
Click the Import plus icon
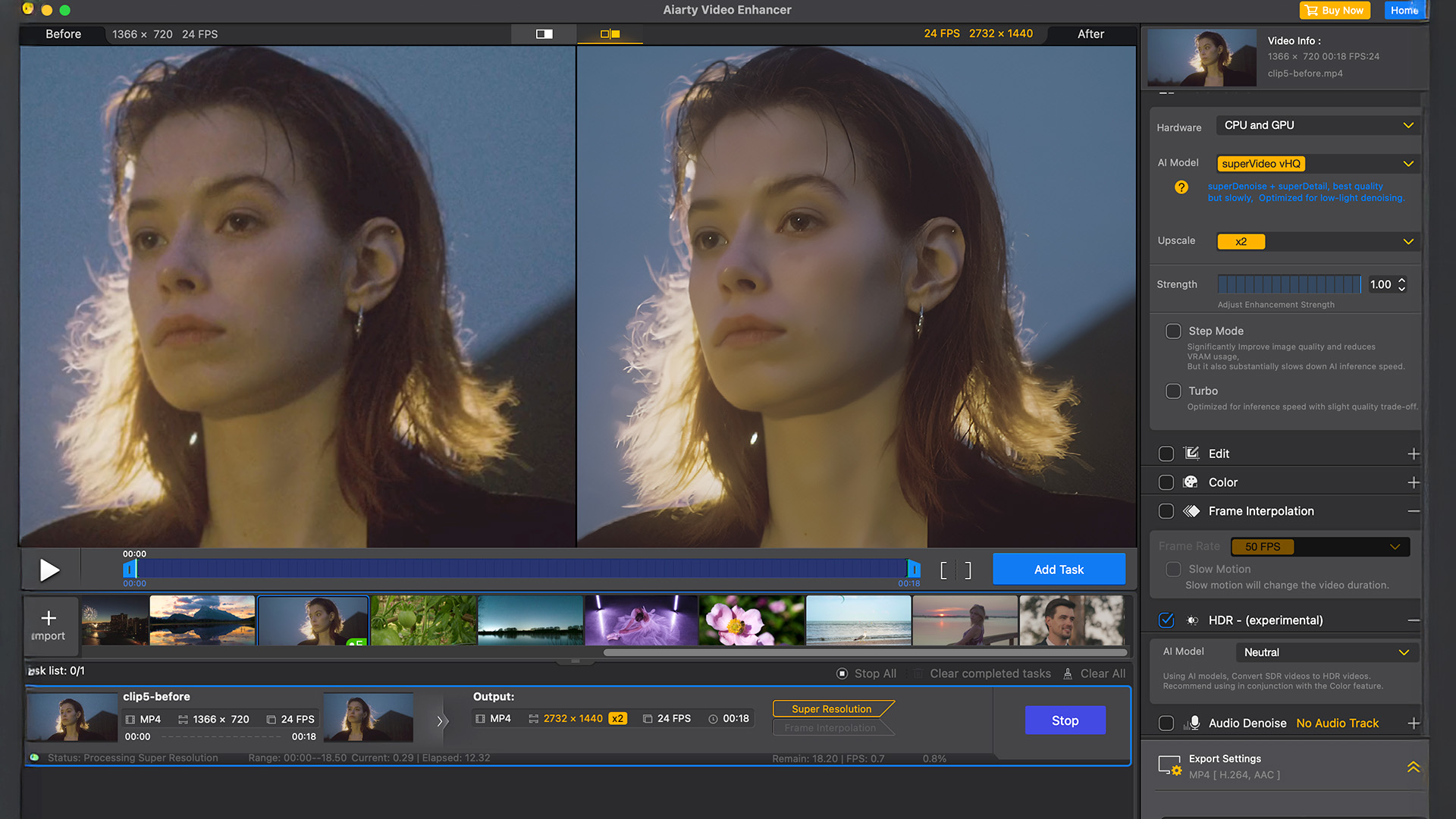point(49,618)
